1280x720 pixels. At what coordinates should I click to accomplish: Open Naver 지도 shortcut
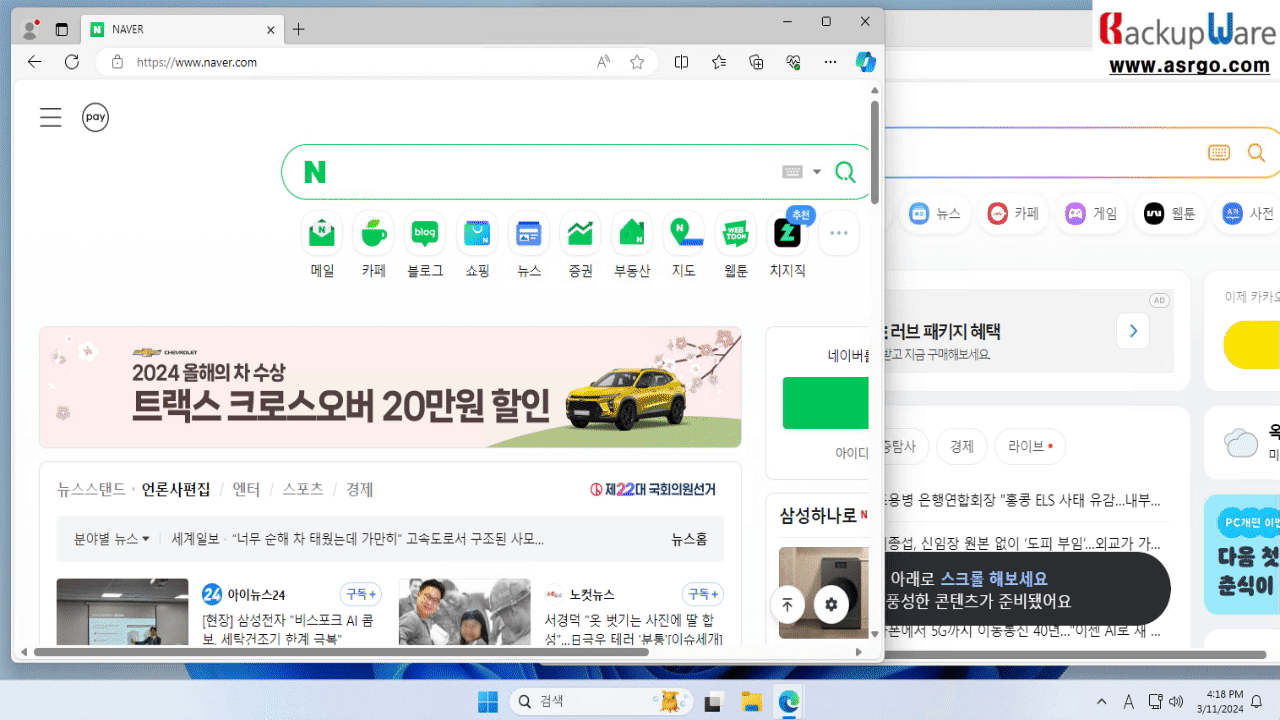(684, 245)
